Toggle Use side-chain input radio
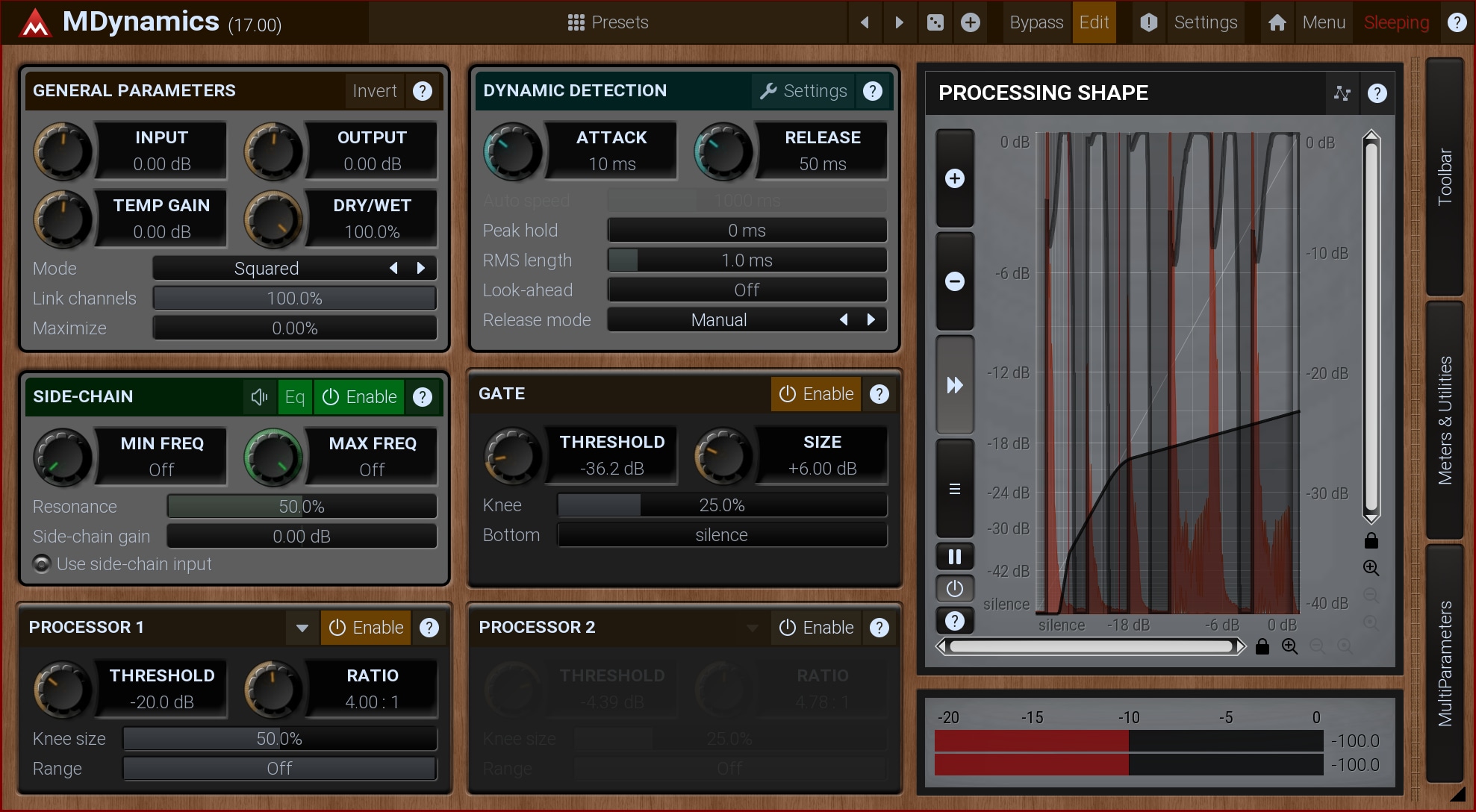 point(42,564)
